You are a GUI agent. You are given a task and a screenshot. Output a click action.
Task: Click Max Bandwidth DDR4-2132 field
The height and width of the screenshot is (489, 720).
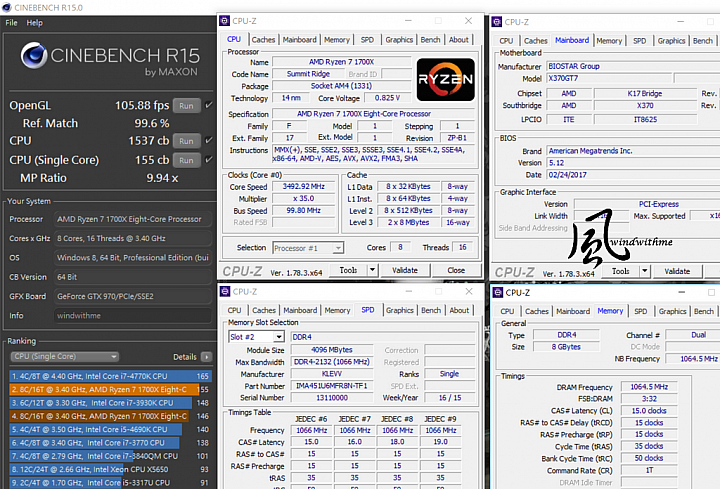332,362
